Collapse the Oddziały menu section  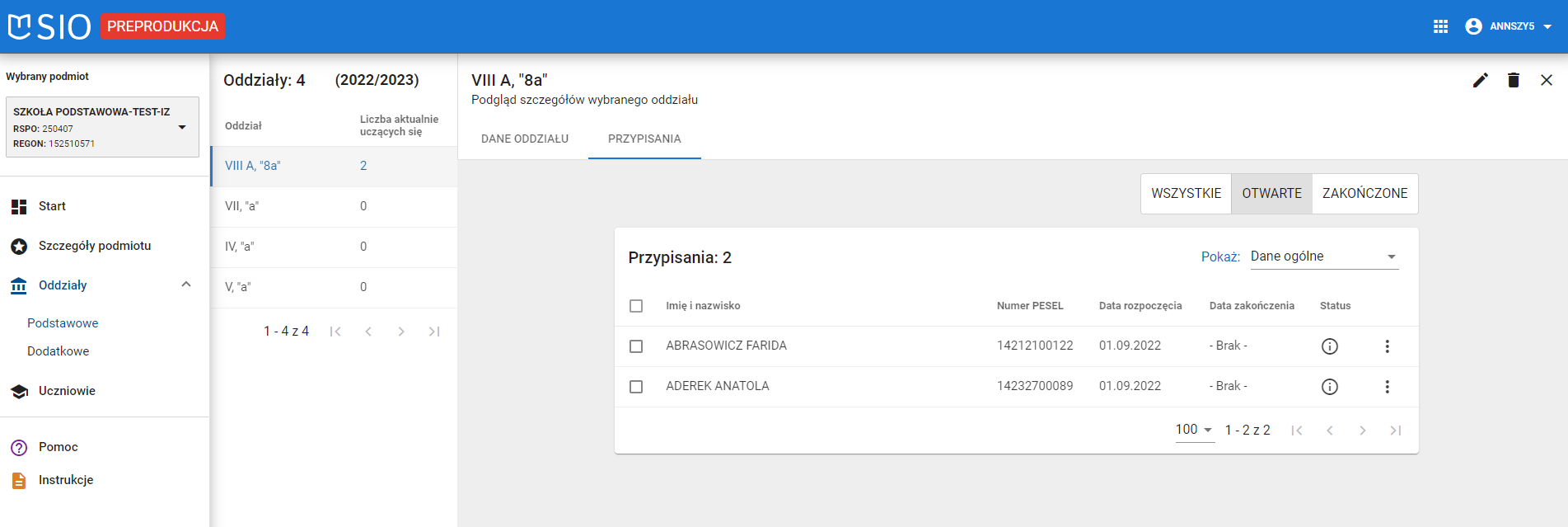click(186, 285)
